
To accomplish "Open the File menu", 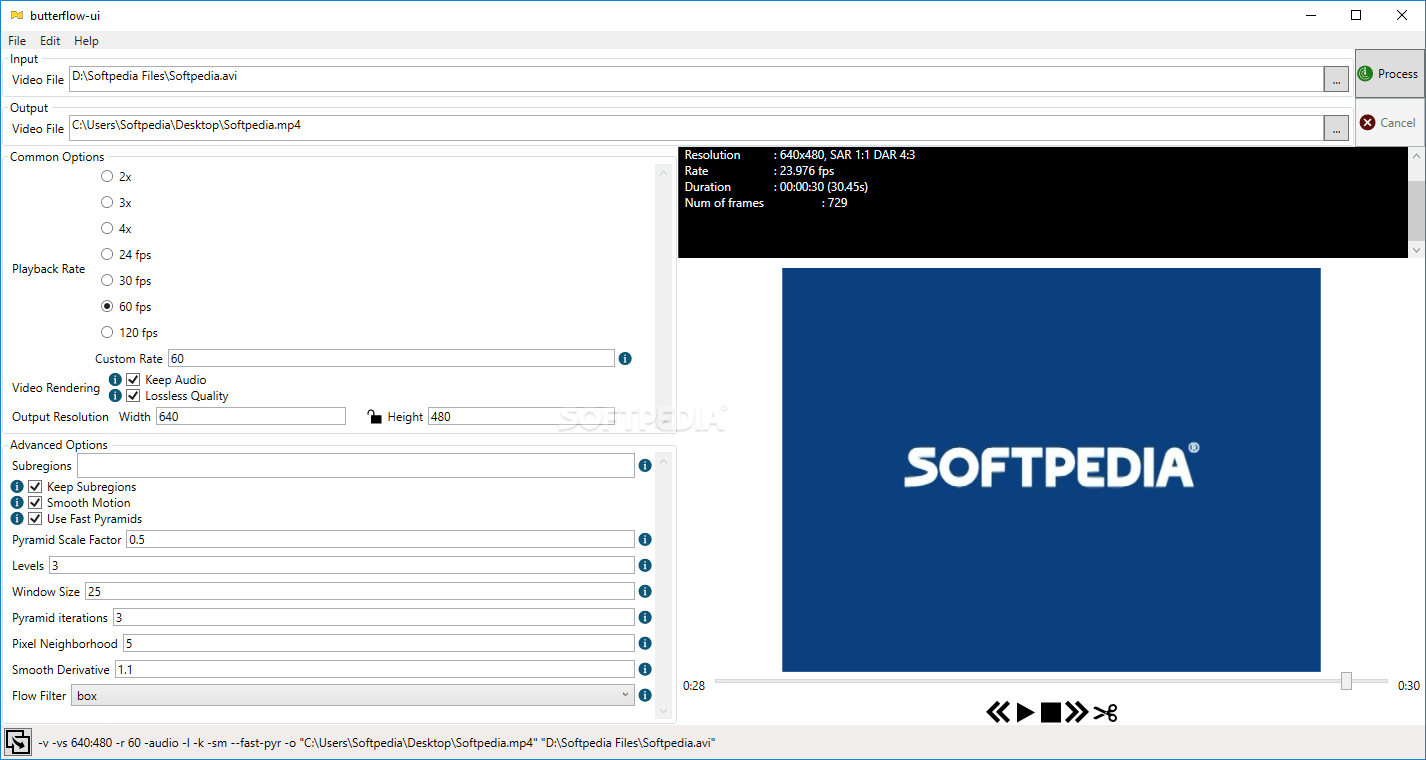I will (17, 41).
